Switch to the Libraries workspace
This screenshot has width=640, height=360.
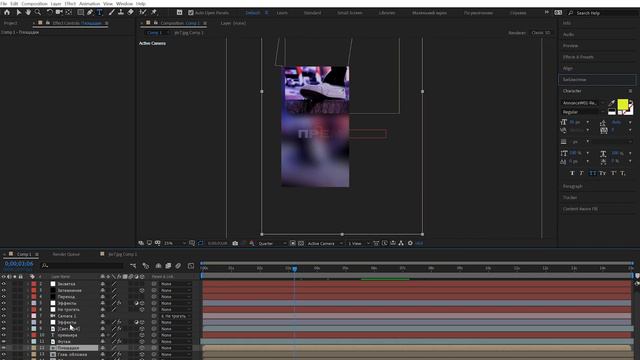[x=387, y=13]
